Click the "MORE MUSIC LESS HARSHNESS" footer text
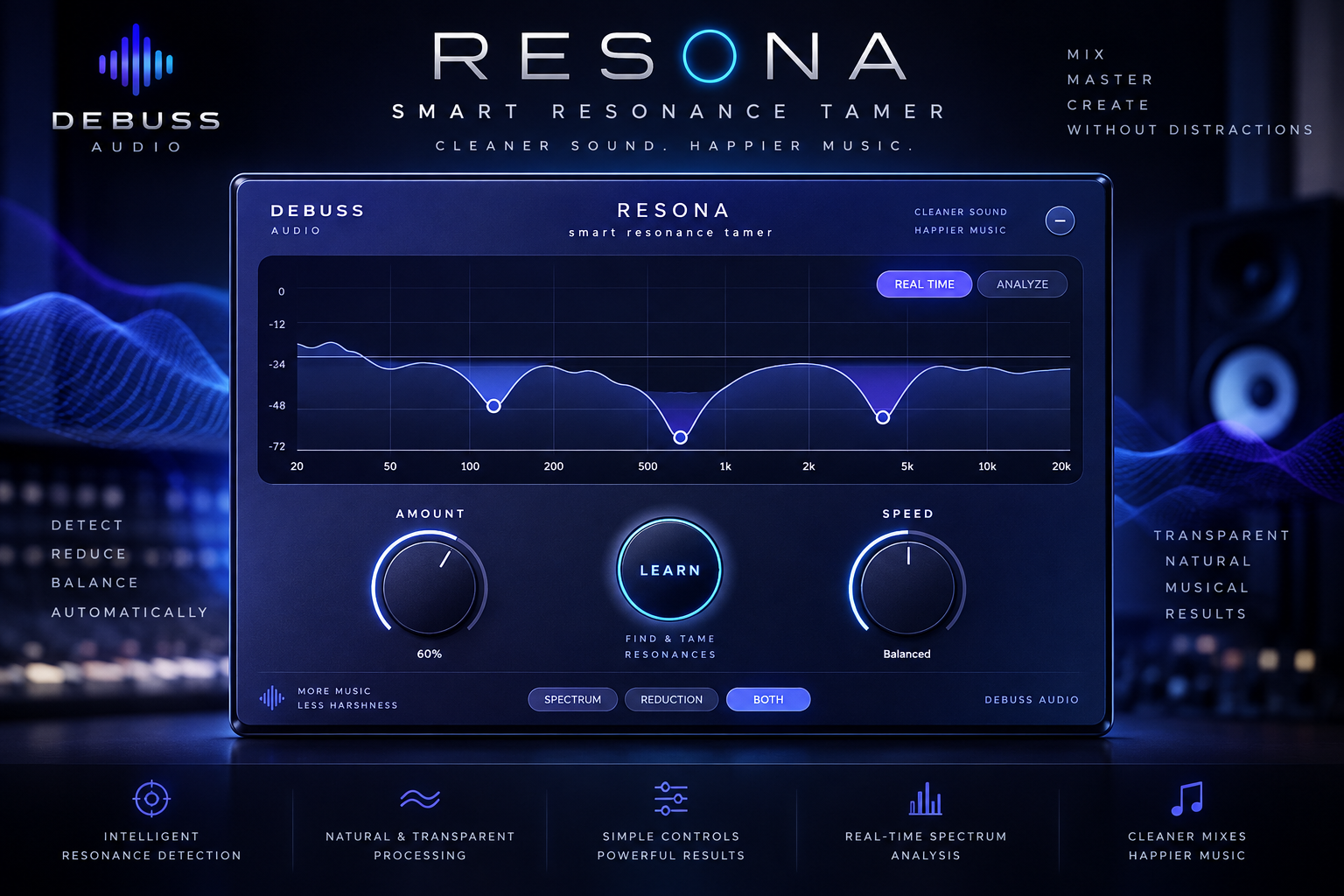 coord(347,698)
